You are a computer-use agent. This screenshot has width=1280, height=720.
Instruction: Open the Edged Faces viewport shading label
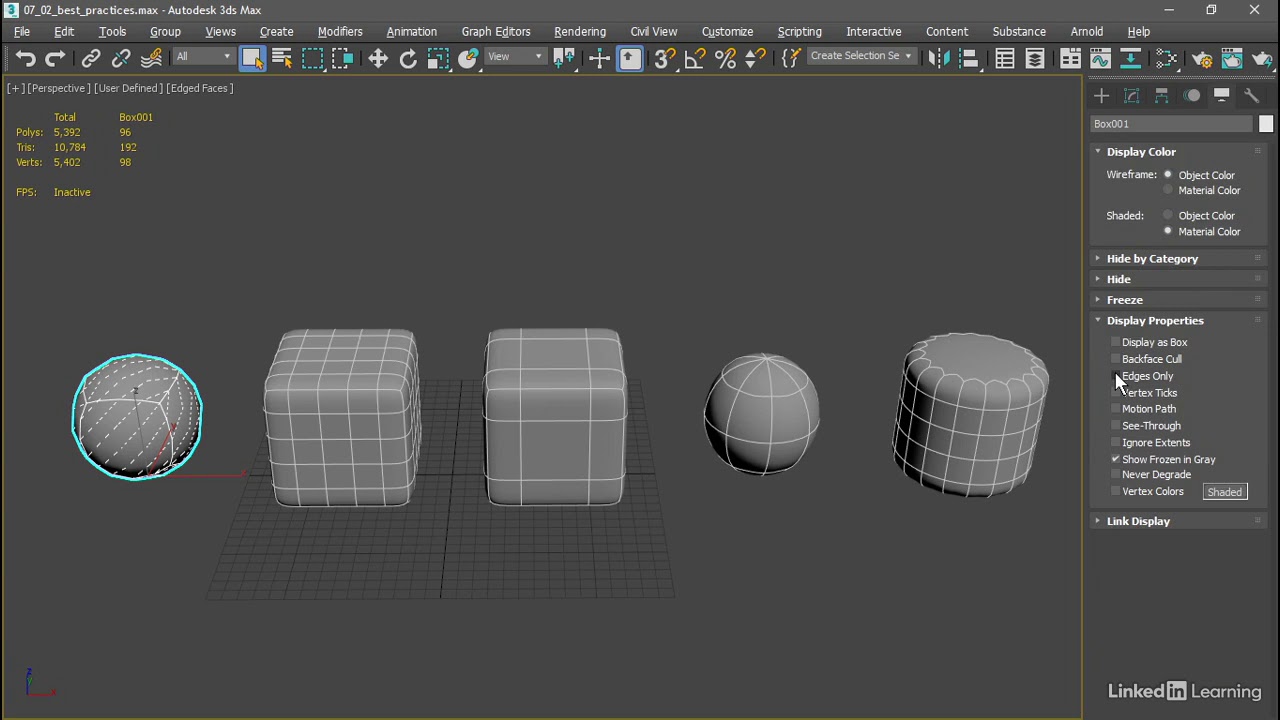click(200, 88)
